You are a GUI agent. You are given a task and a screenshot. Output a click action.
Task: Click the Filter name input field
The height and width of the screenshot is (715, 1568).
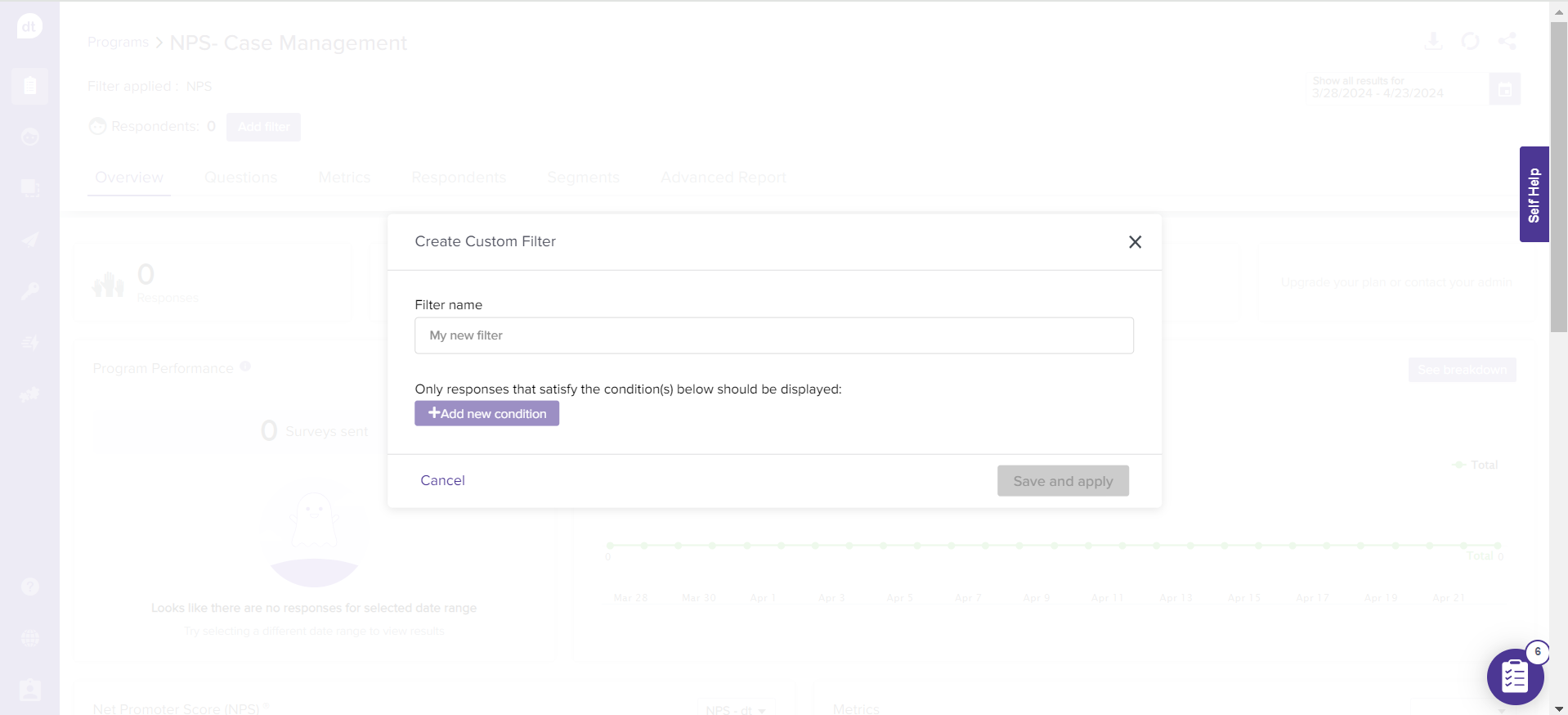pos(773,335)
